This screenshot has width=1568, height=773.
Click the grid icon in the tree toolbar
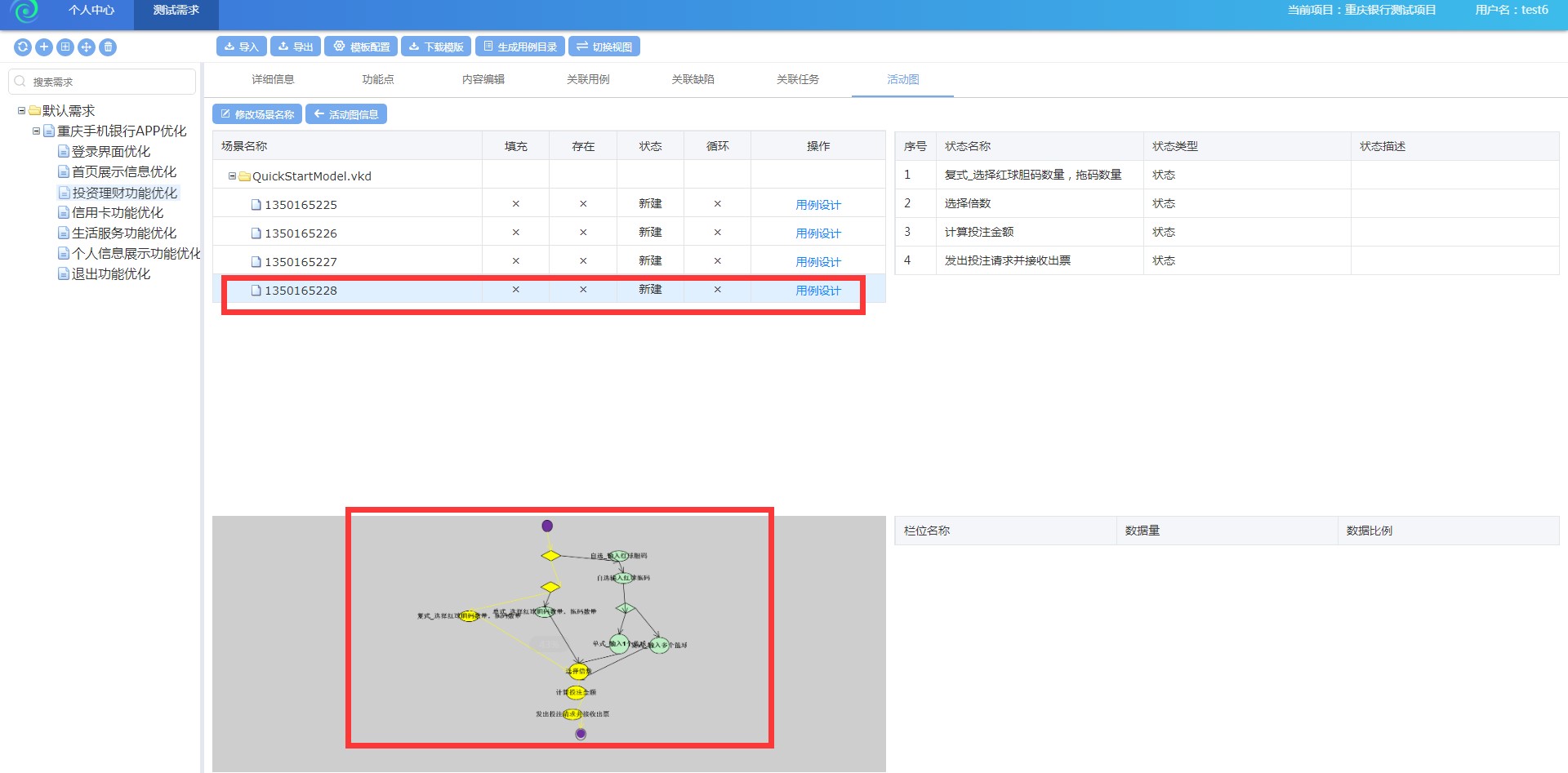pyautogui.click(x=65, y=47)
